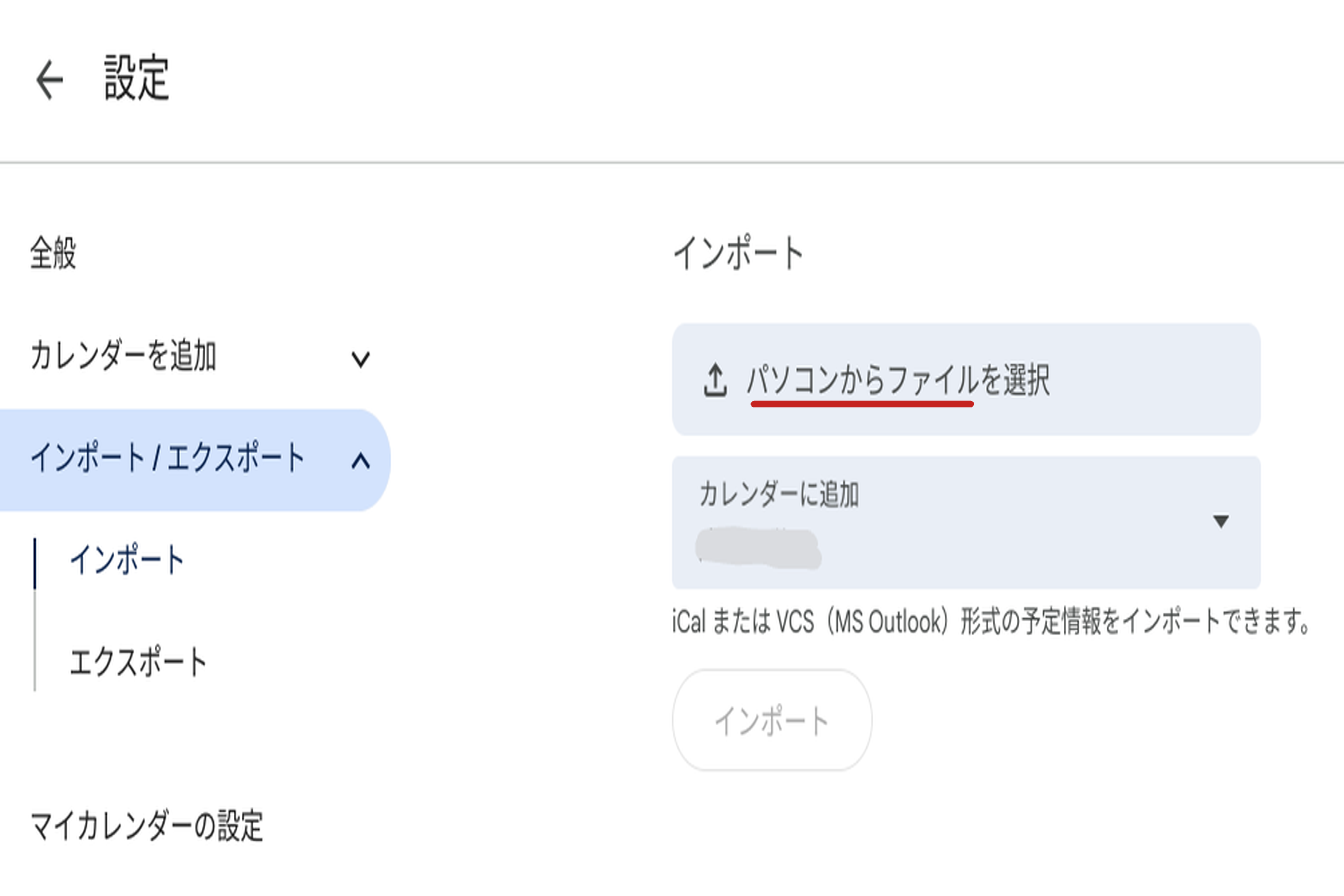Click the マイカレンダーの設定 sidebar heading
The image size is (1344, 896).
point(146,827)
